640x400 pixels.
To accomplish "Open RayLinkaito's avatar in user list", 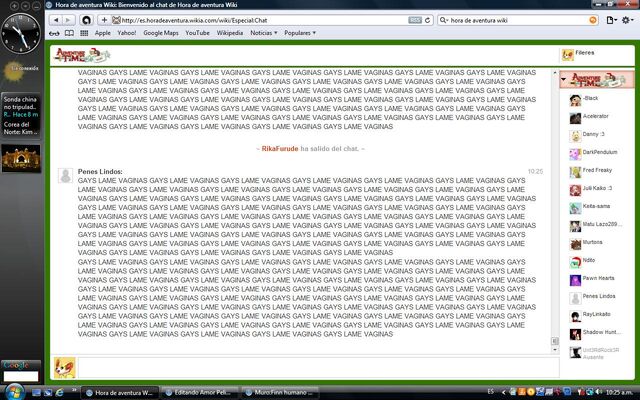I will pos(576,316).
